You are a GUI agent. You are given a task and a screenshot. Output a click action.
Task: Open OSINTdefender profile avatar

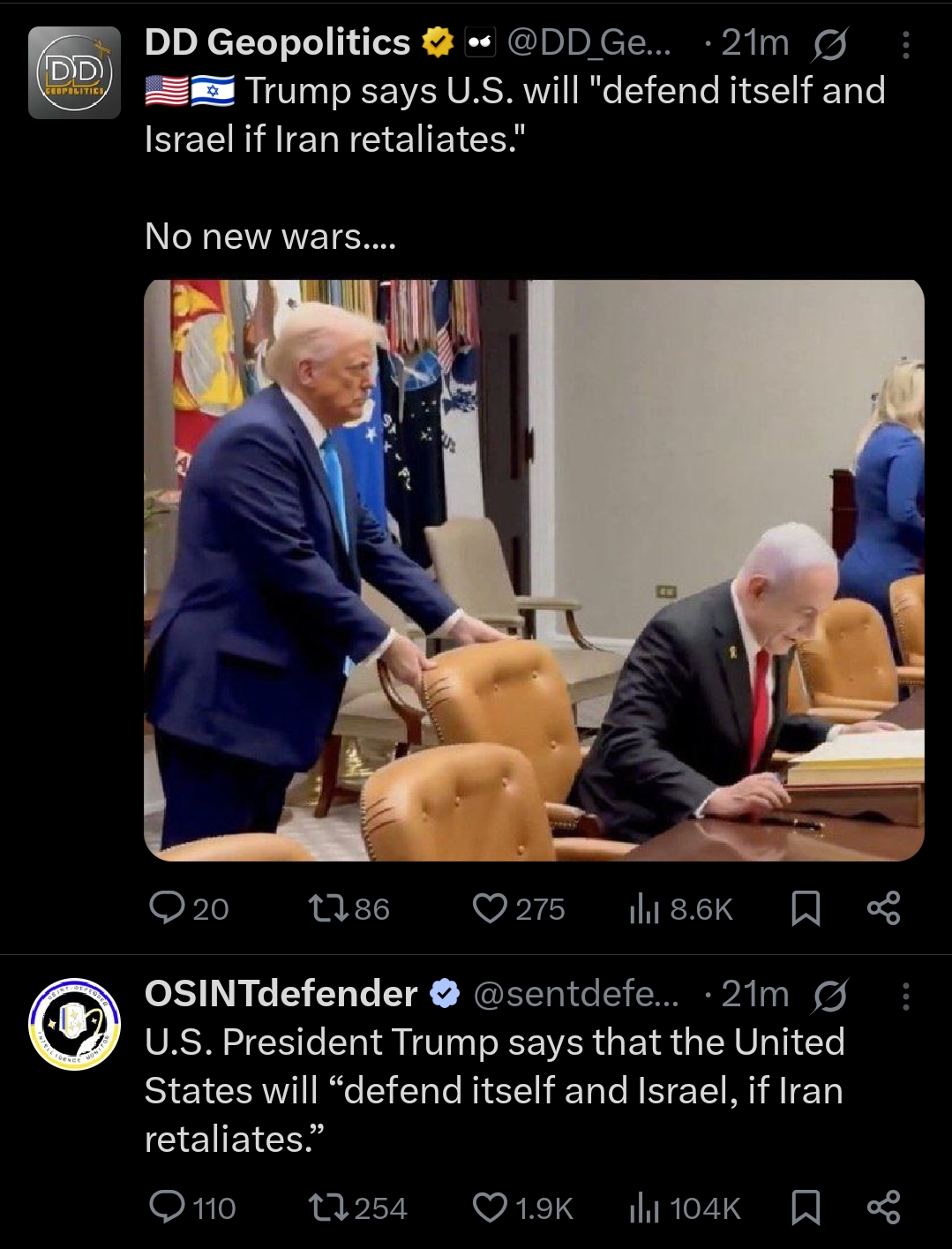coord(74,1023)
